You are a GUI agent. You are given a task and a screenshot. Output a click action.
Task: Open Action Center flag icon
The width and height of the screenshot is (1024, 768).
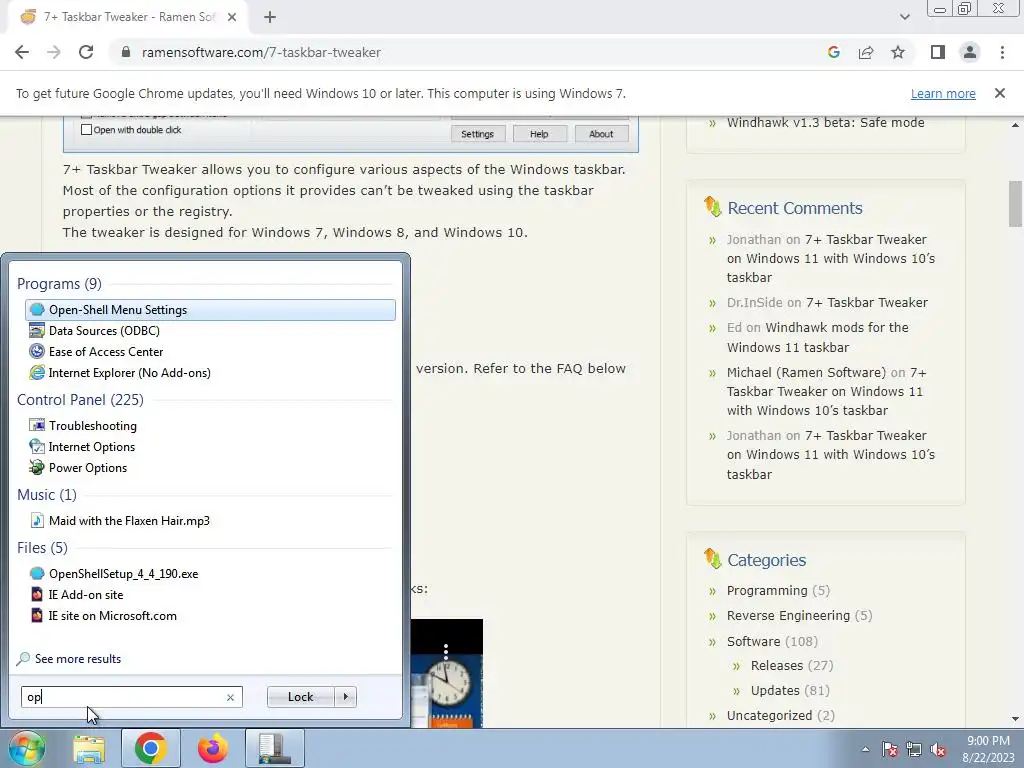point(889,750)
